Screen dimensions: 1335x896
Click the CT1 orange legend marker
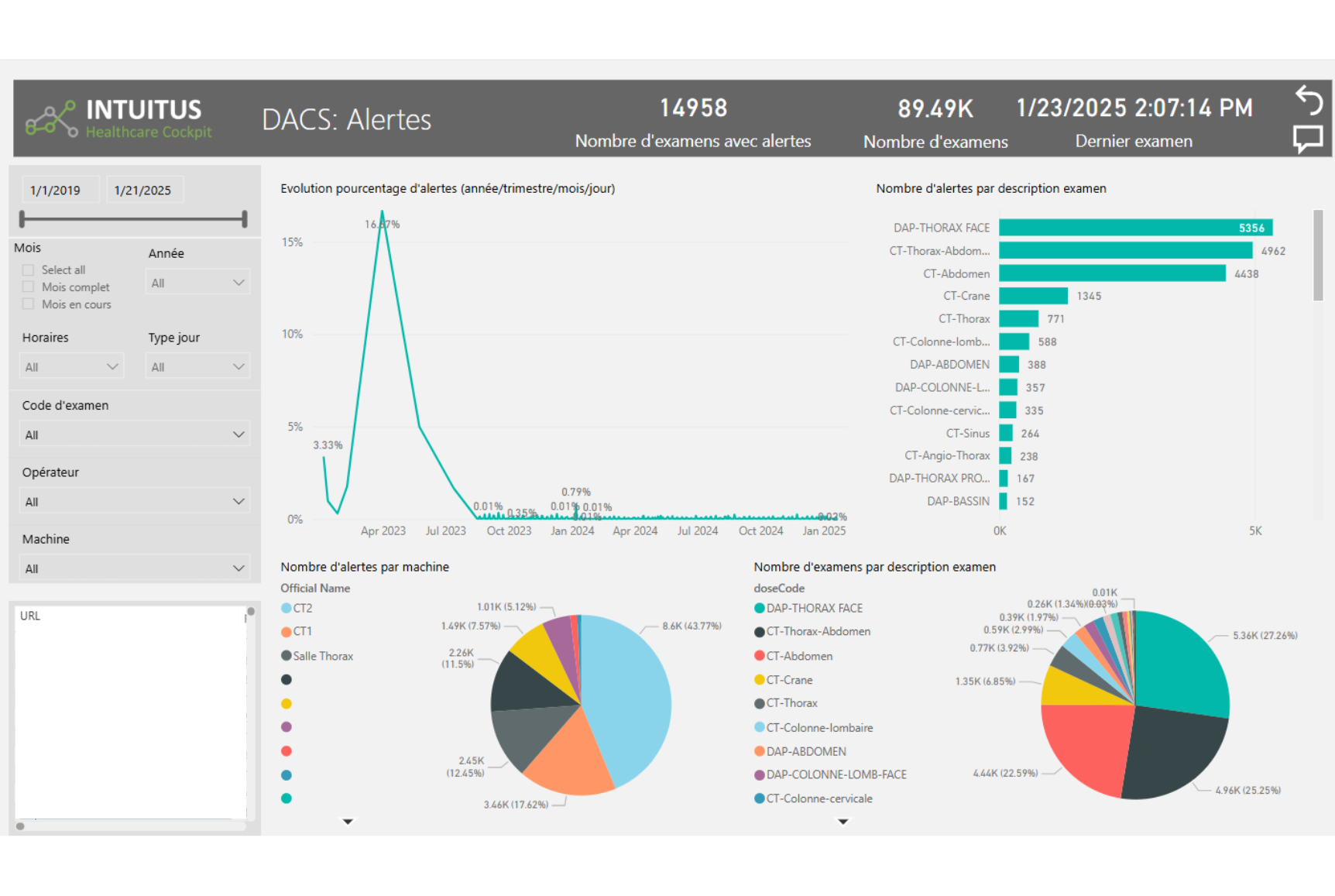(x=287, y=632)
